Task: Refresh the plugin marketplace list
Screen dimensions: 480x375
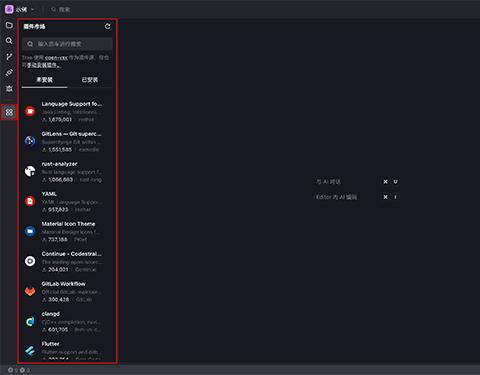Action: tap(107, 26)
